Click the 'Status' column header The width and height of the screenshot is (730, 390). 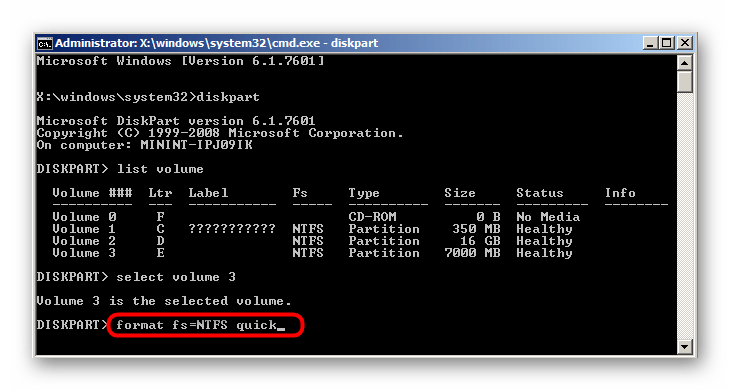click(540, 193)
